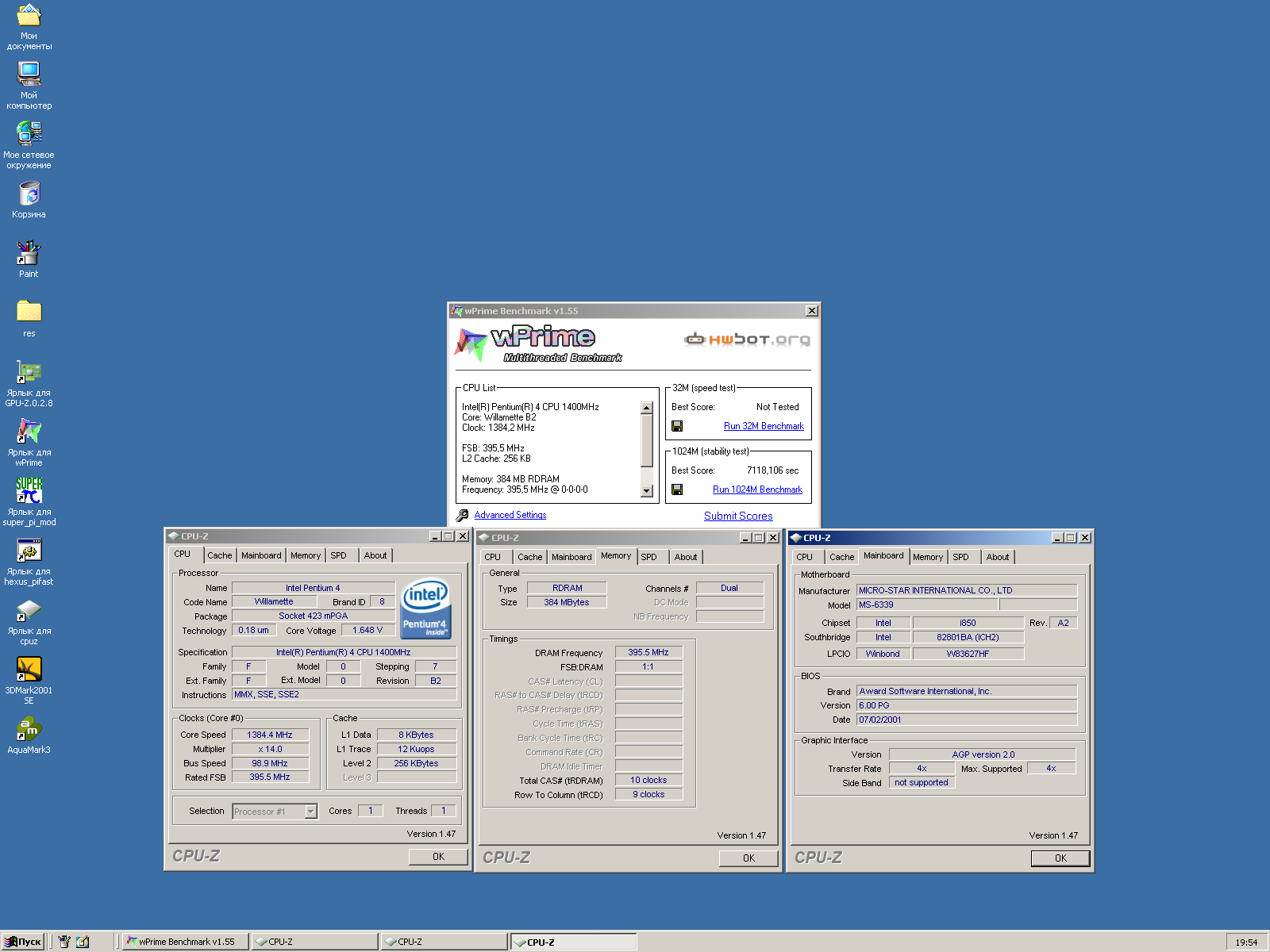The image size is (1270, 952).
Task: Click the second quick launch icon in the taskbar
Action: click(83, 942)
